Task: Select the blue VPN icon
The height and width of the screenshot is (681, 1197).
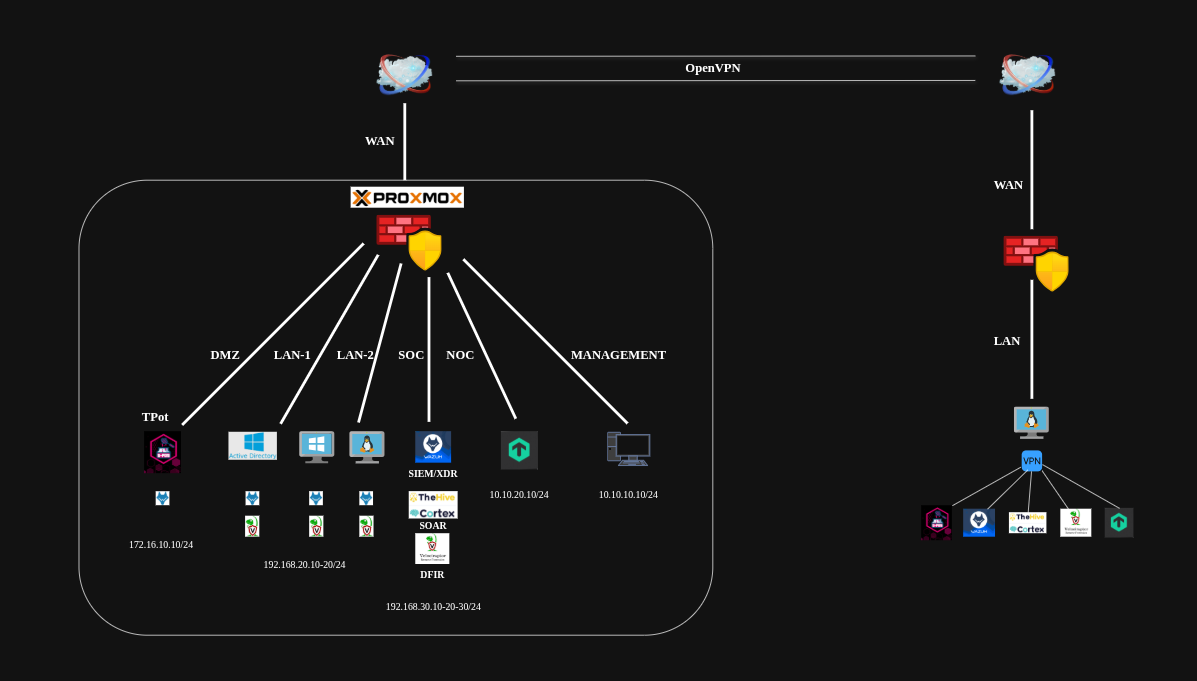Action: [1031, 461]
